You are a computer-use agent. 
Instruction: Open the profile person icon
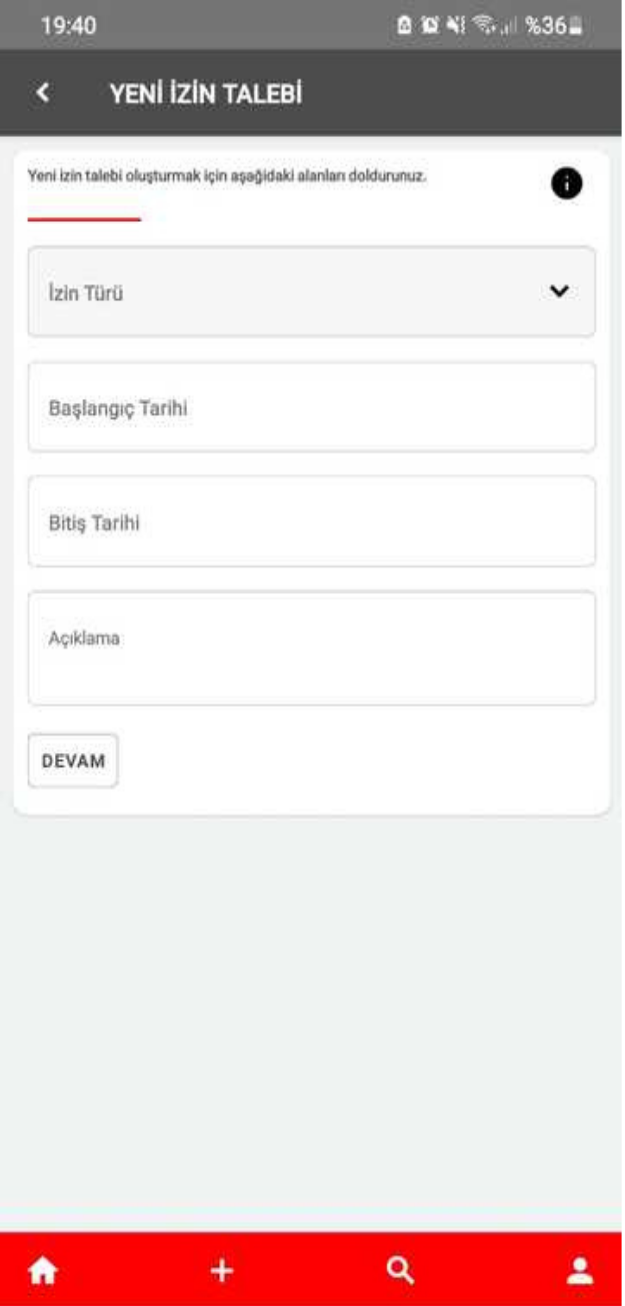point(580,1271)
